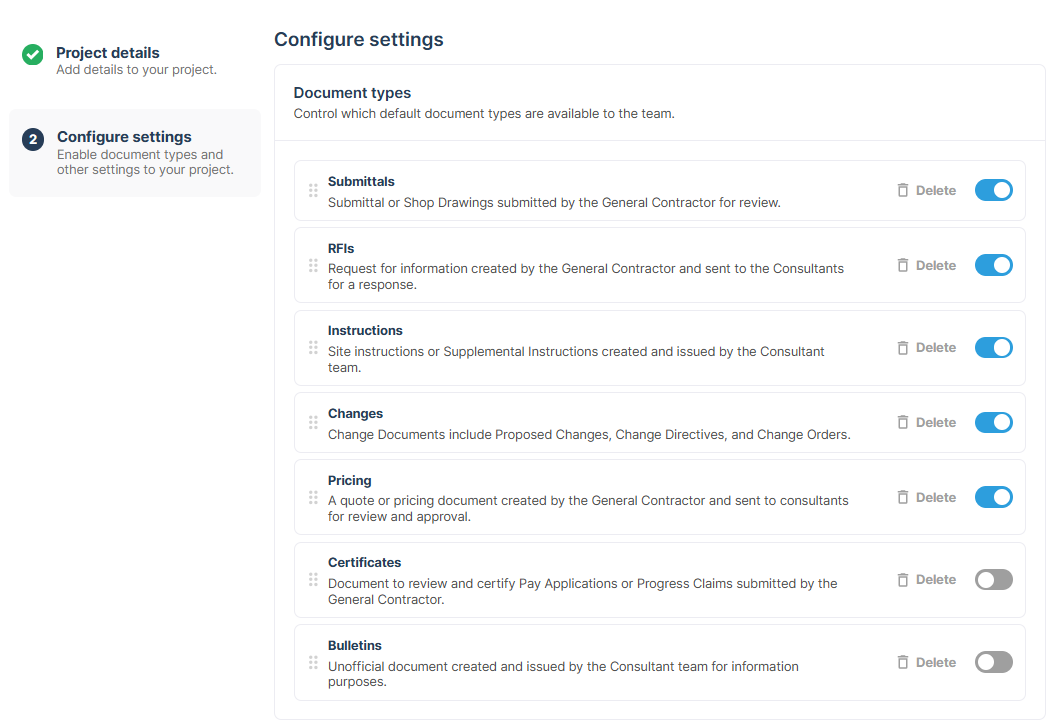
Task: Click the reorder handle beside Pricing
Action: pyautogui.click(x=313, y=497)
